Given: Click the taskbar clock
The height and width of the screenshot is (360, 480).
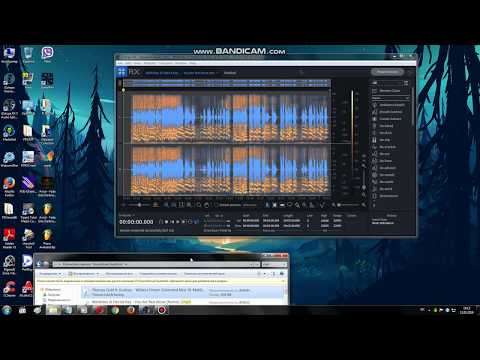Looking at the screenshot, I should pos(466,310).
